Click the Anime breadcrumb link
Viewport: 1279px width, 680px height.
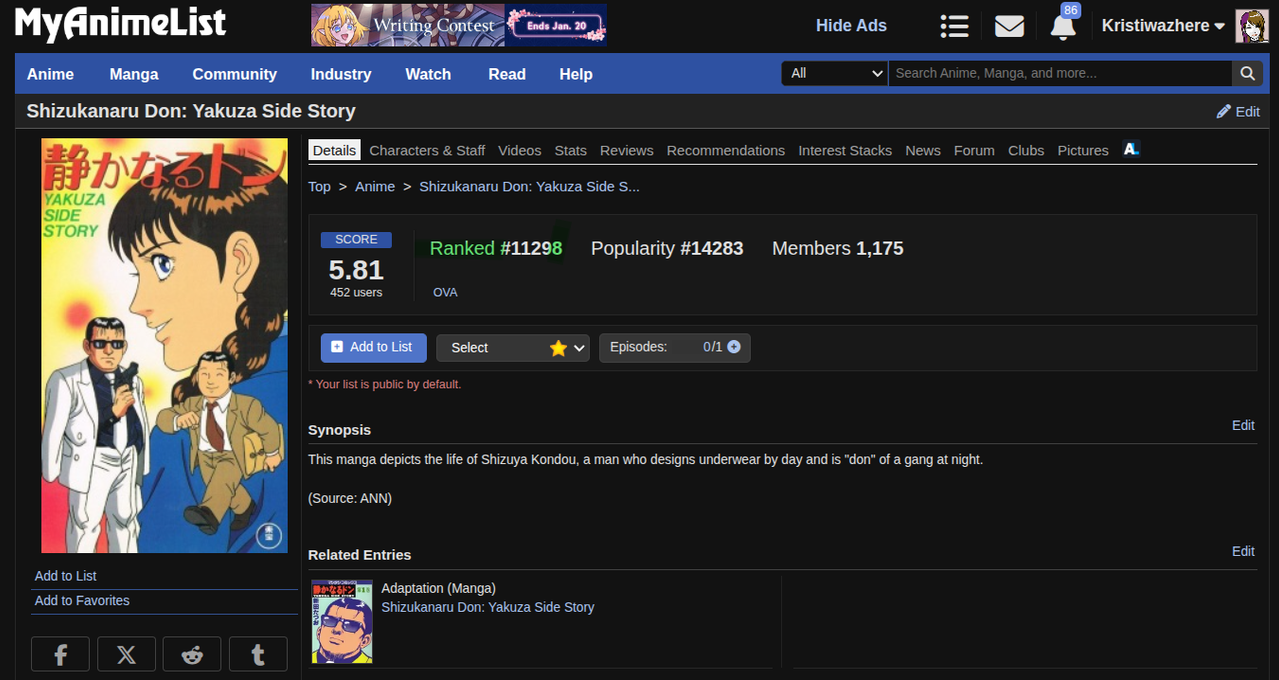[375, 186]
